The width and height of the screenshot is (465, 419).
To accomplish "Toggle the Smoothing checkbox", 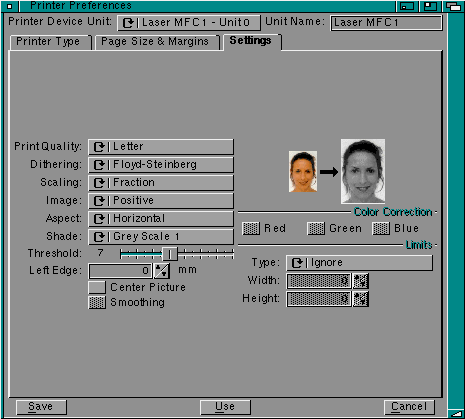I will click(97, 303).
